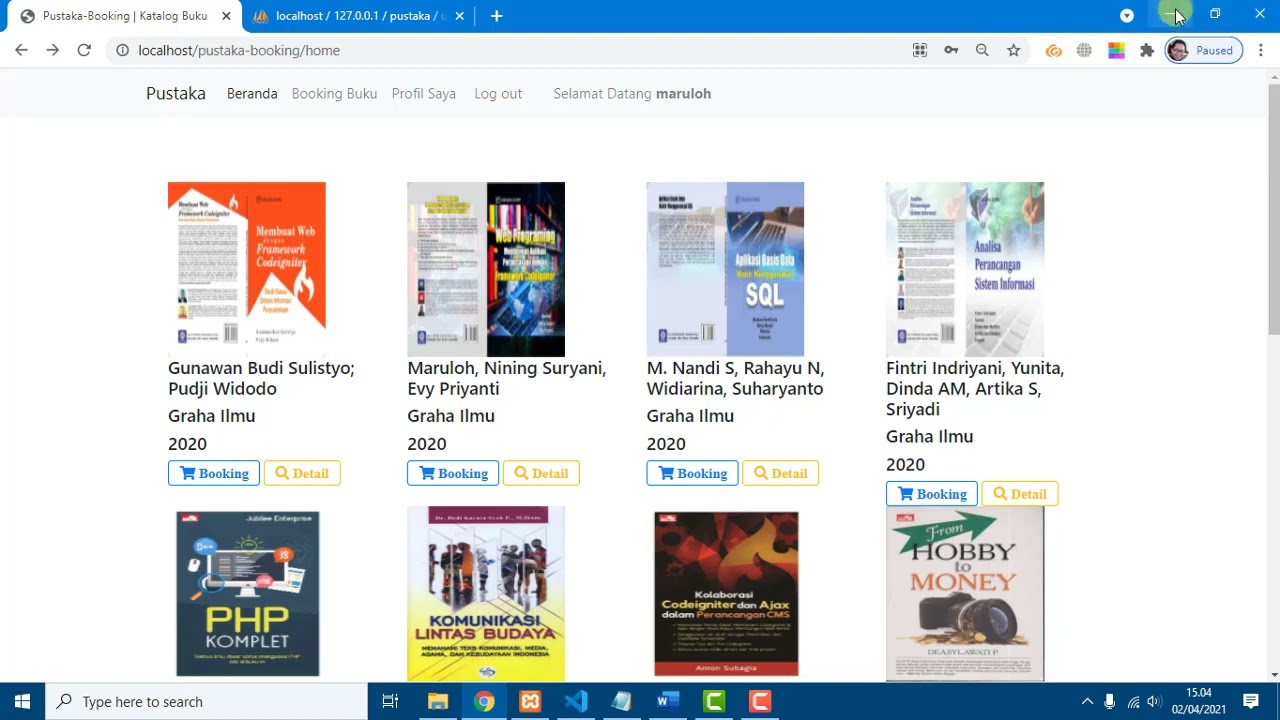Open Microsoft Word from taskbar

click(668, 701)
